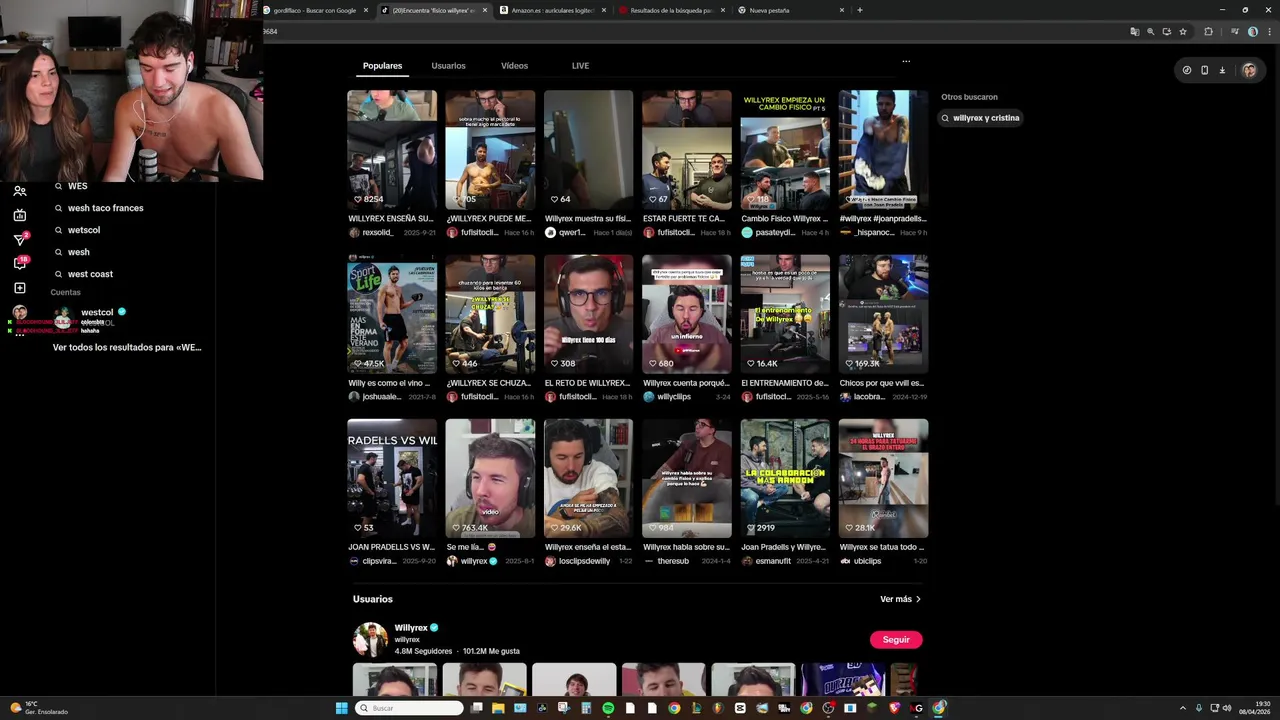Screen dimensions: 1280x720
Task: Open the Willyrex user profile name
Action: pos(411,628)
